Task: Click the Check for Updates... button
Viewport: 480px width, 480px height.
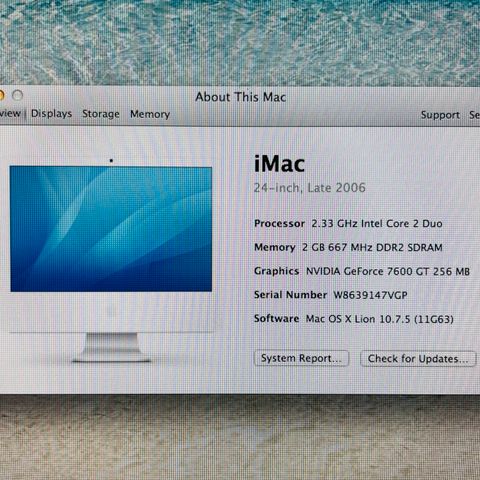Action: click(x=418, y=359)
